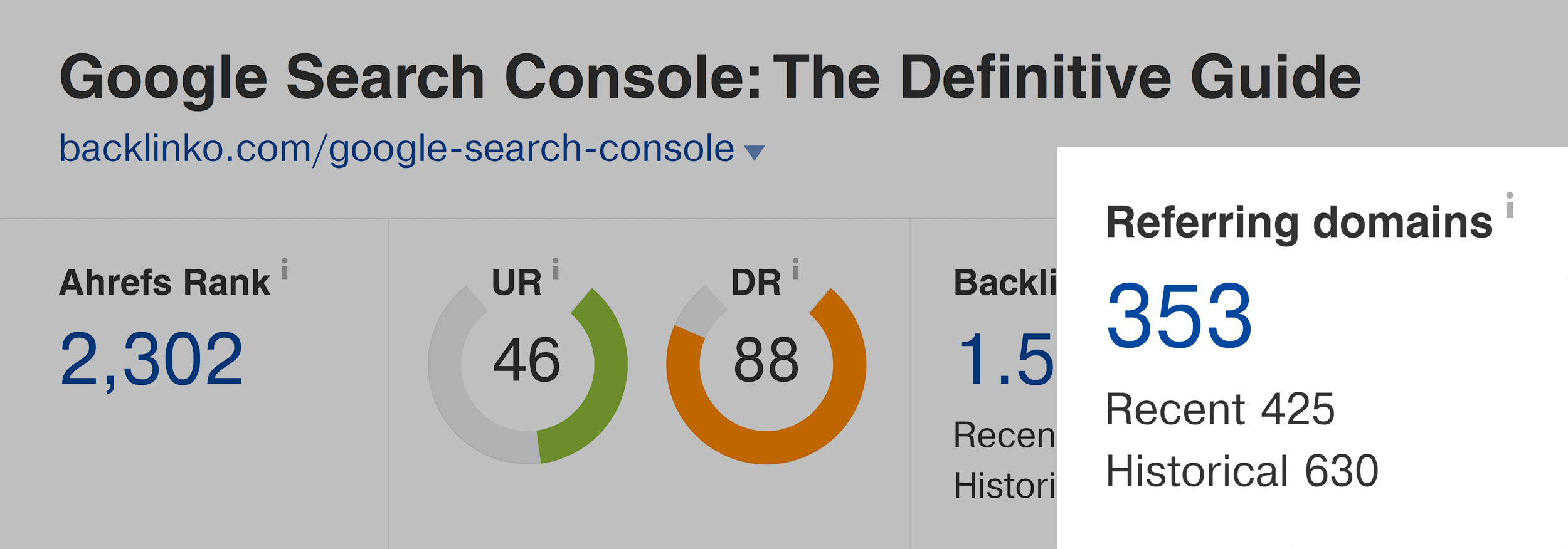Click the Ahrefs Rank info icon

point(284,268)
